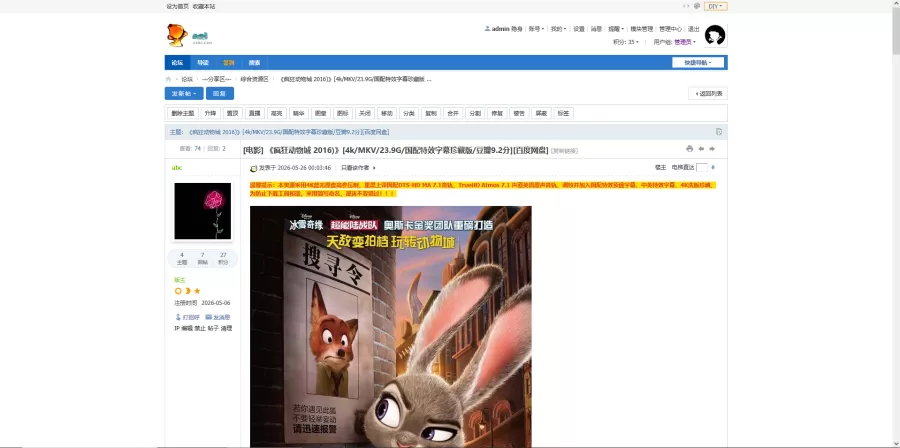The image size is (900, 448).
Task: Expand 只看该作者 author filter arrow
Action: tap(374, 168)
